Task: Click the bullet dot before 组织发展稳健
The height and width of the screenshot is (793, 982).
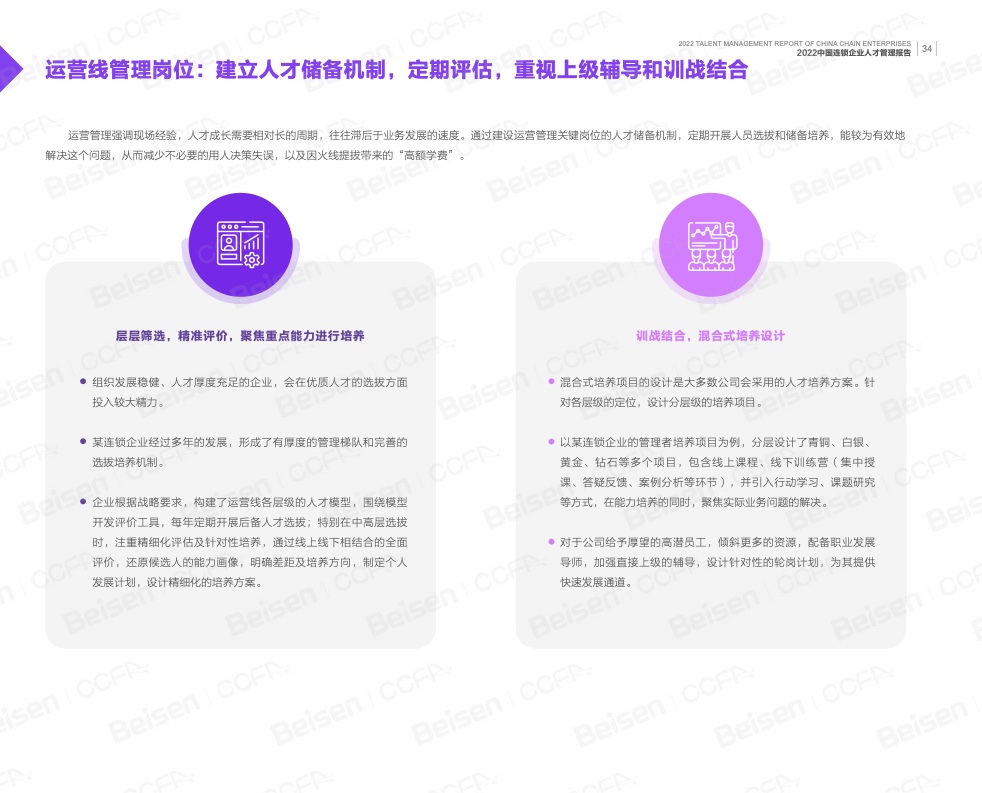Action: click(x=83, y=382)
